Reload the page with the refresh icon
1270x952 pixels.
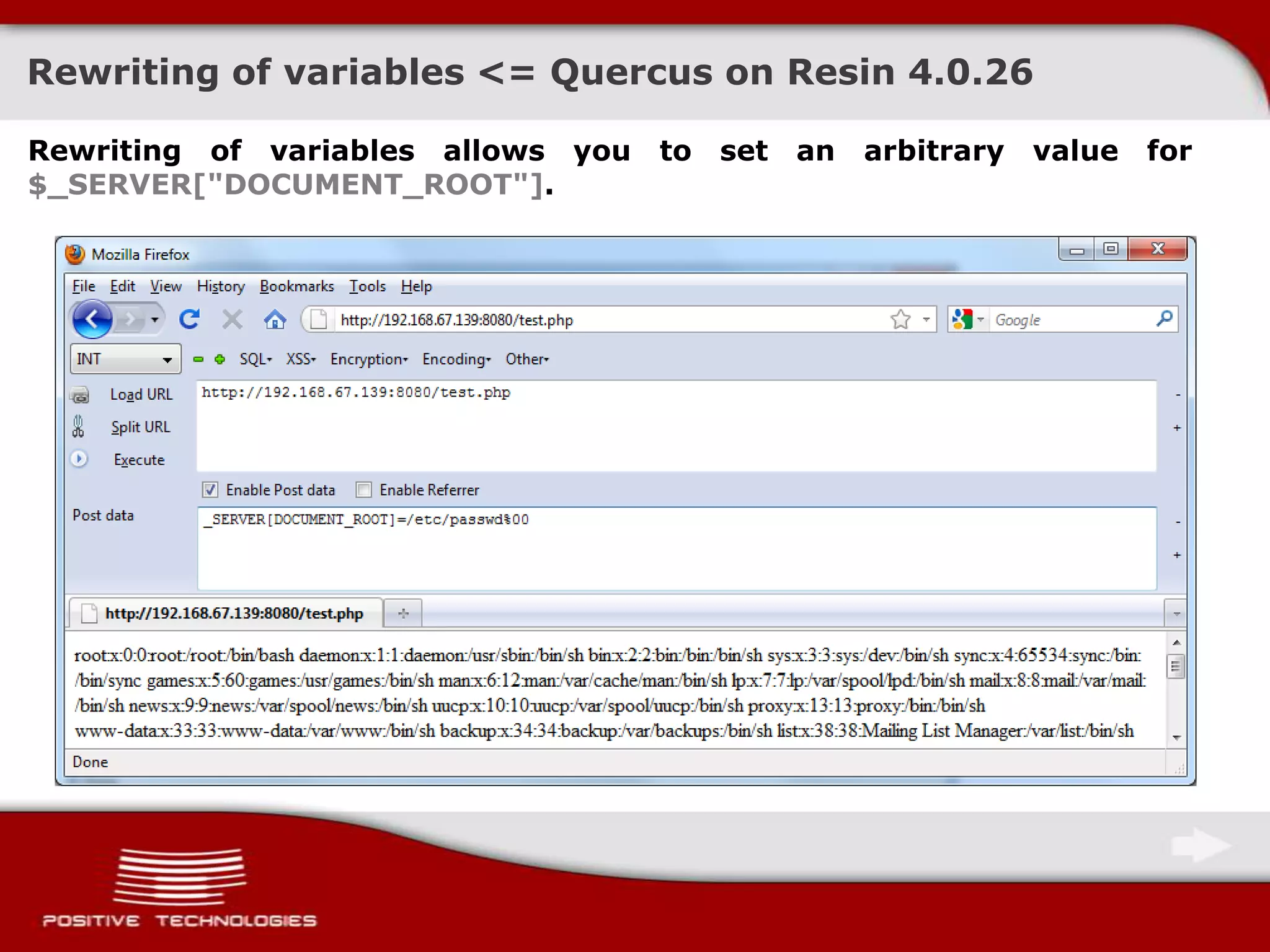click(189, 319)
